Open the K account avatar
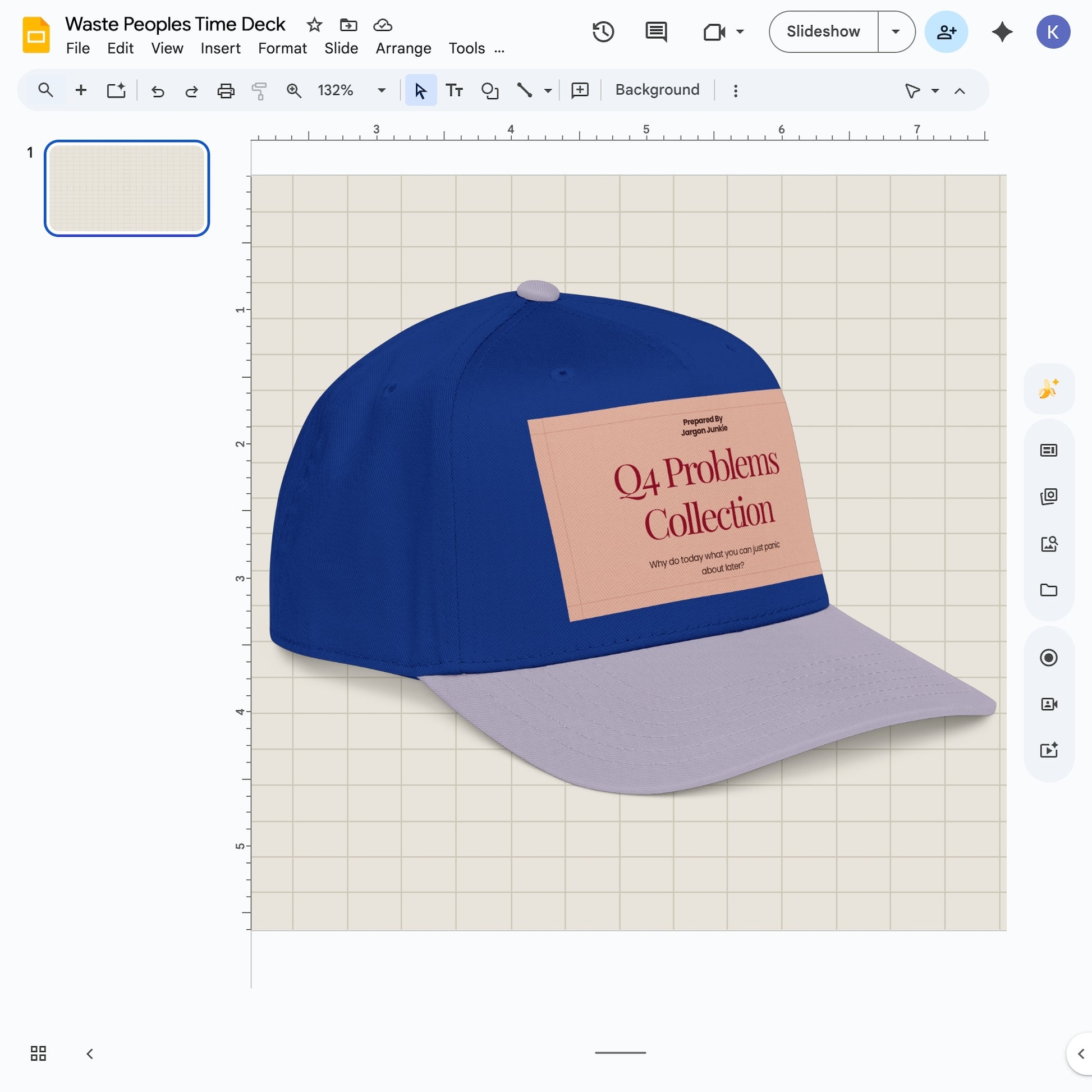This screenshot has height=1092, width=1092. pyautogui.click(x=1053, y=31)
